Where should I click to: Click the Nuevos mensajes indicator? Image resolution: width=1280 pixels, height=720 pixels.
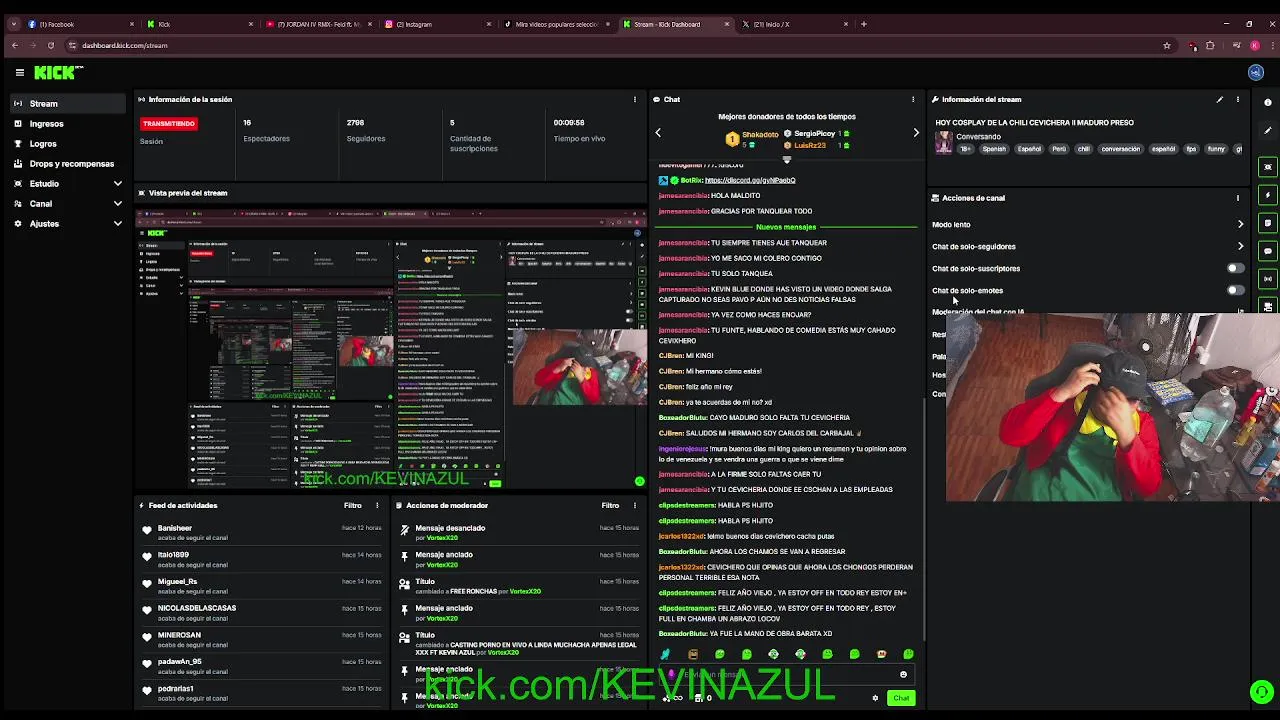[x=786, y=227]
